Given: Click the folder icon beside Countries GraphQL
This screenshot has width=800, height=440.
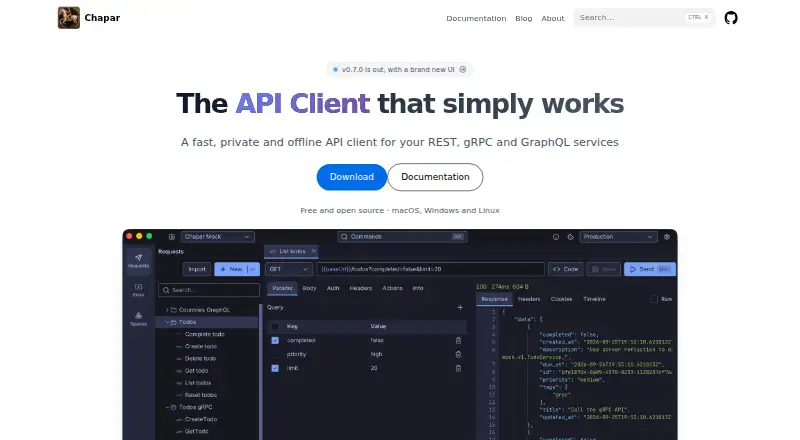Looking at the screenshot, I should click(x=173, y=310).
